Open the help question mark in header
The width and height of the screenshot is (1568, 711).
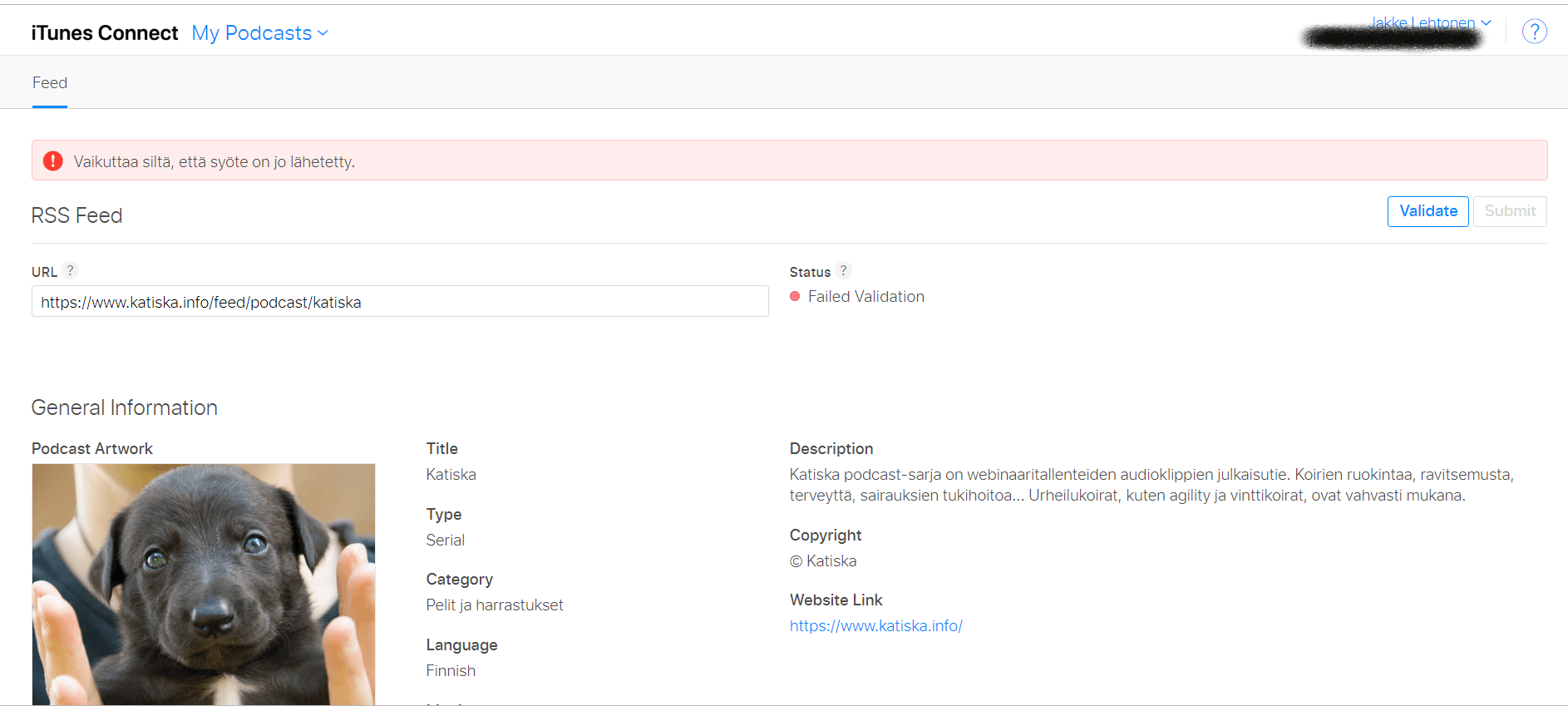click(x=1534, y=32)
